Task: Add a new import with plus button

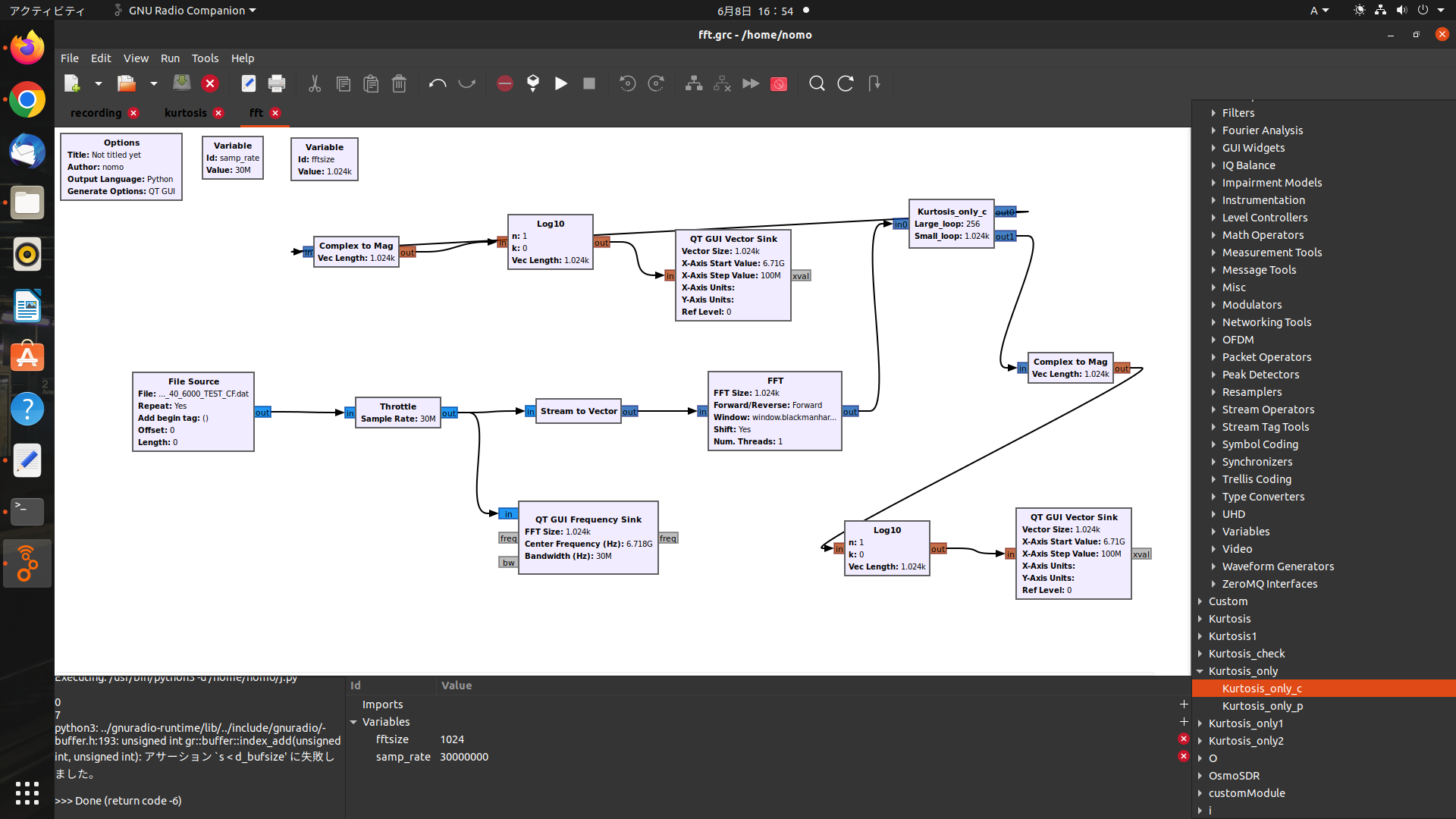Action: pyautogui.click(x=1183, y=704)
